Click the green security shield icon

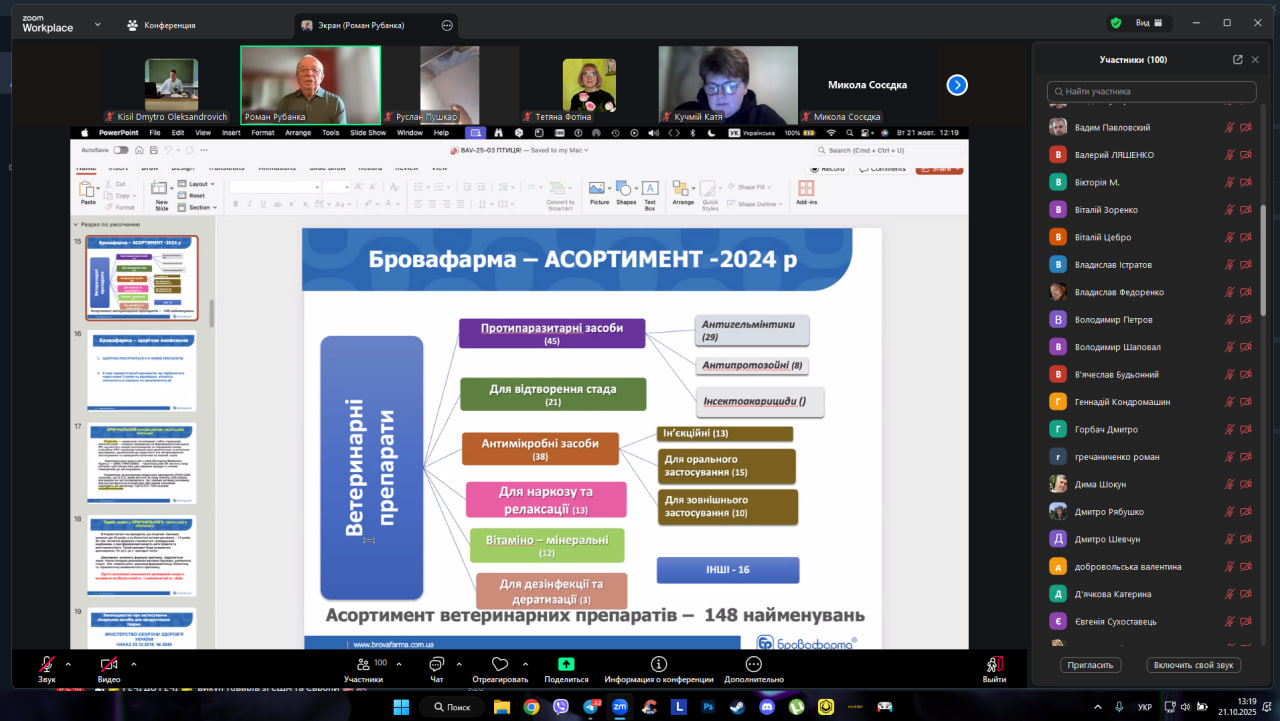click(1115, 23)
